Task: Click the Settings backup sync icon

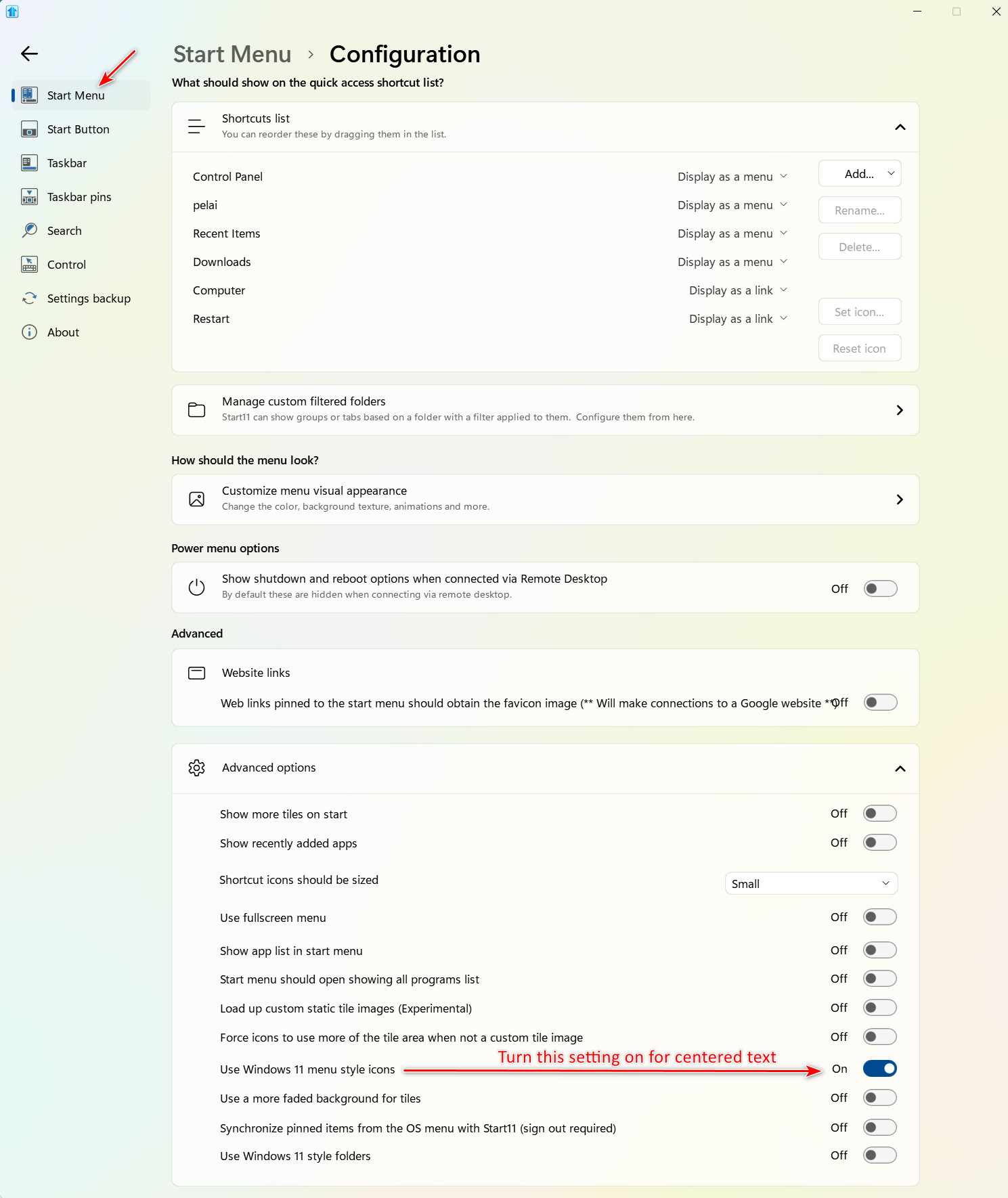Action: point(29,298)
